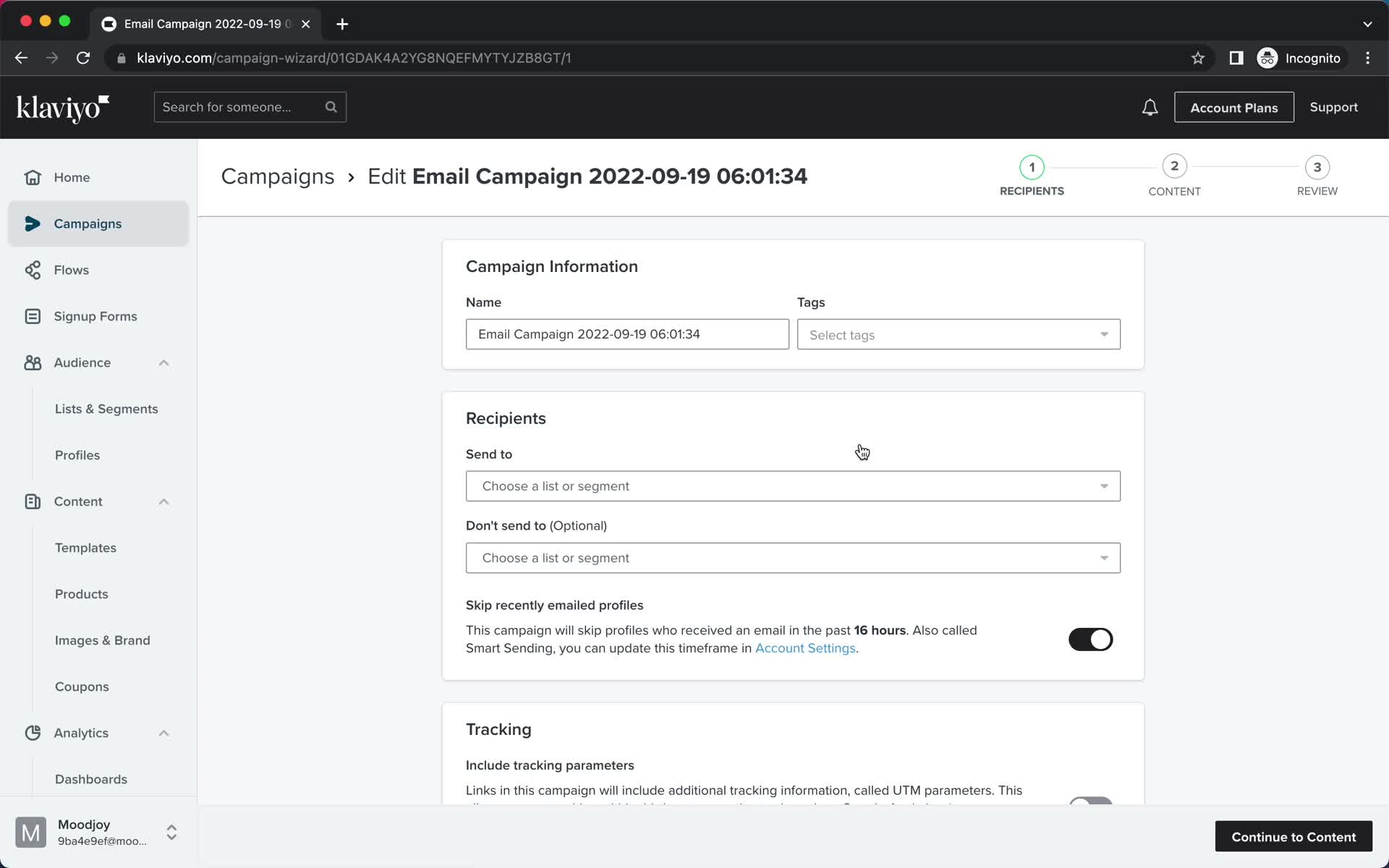Click the Audience sidebar icon
1389x868 pixels.
click(33, 362)
